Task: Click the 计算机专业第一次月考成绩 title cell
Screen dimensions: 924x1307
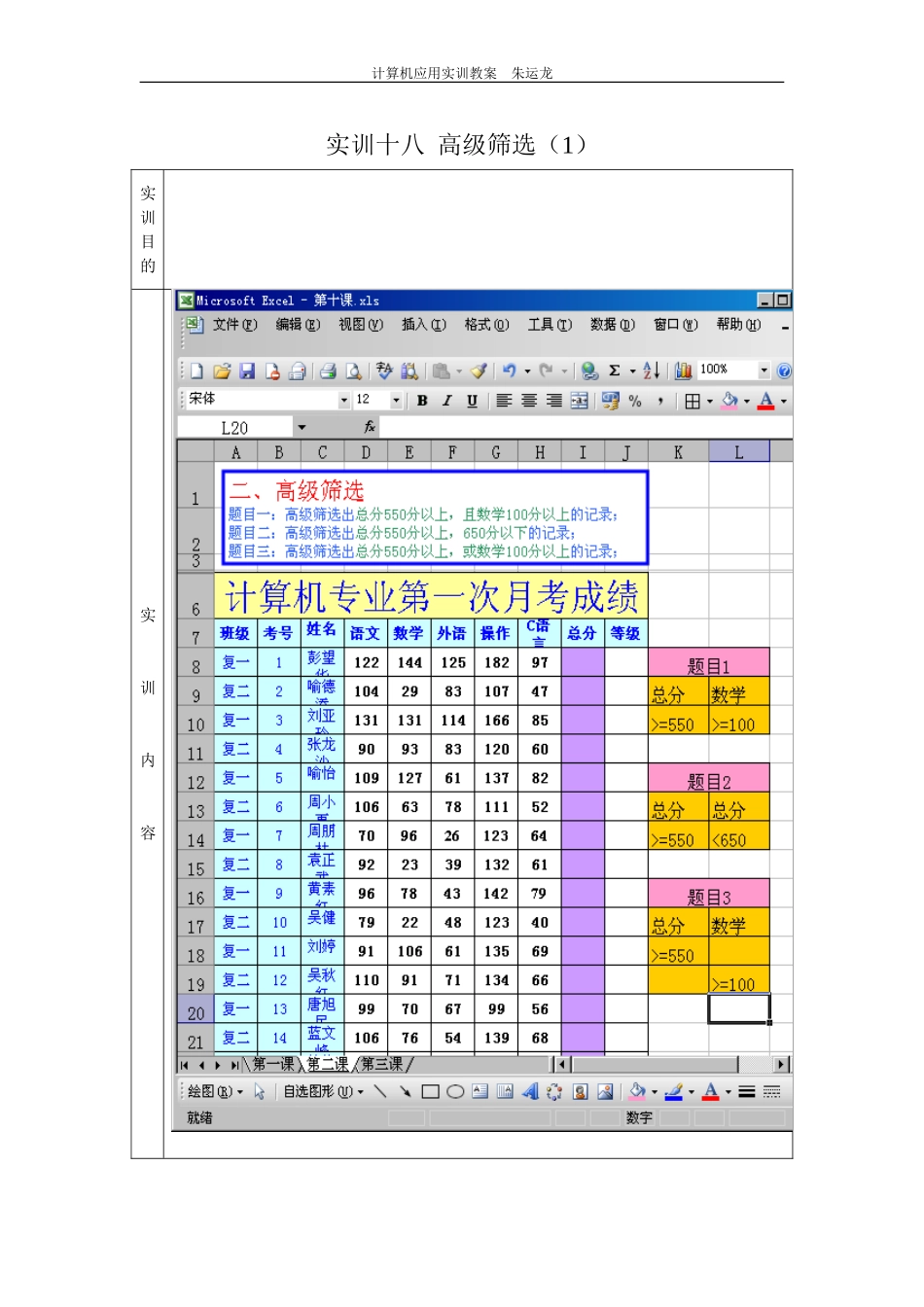Action: click(x=431, y=595)
